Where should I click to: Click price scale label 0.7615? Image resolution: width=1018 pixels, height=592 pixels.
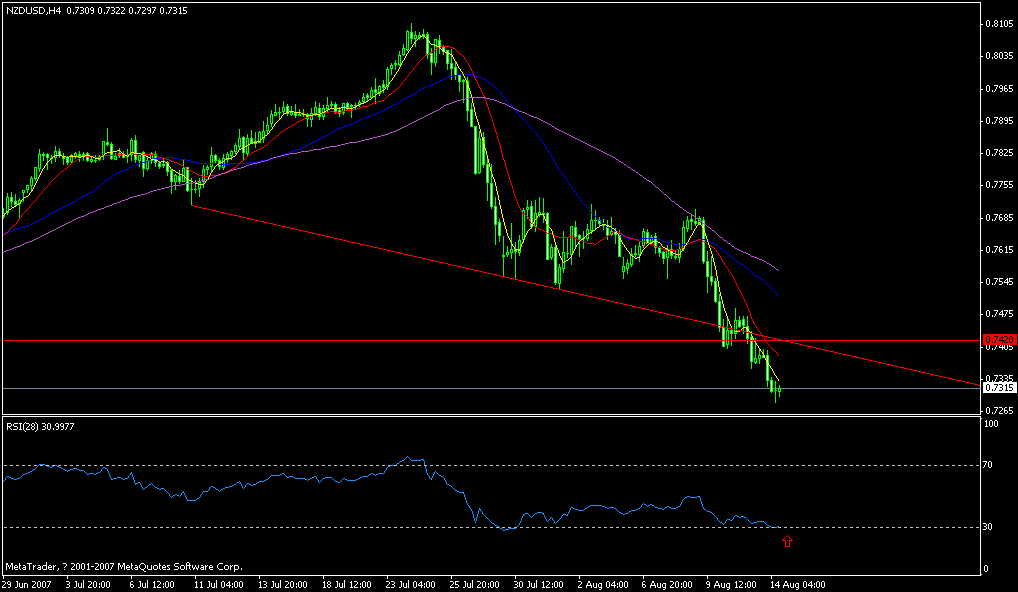pyautogui.click(x=1000, y=249)
